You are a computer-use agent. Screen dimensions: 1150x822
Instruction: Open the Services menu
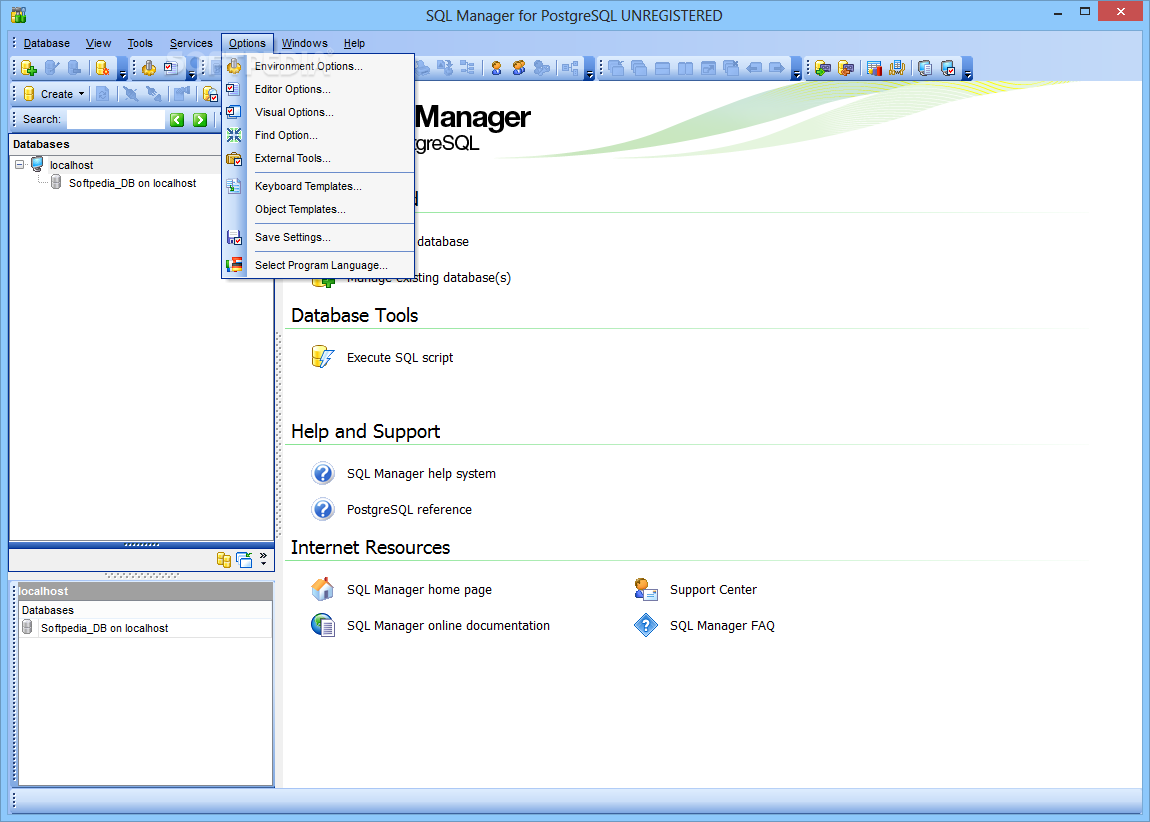pos(191,43)
